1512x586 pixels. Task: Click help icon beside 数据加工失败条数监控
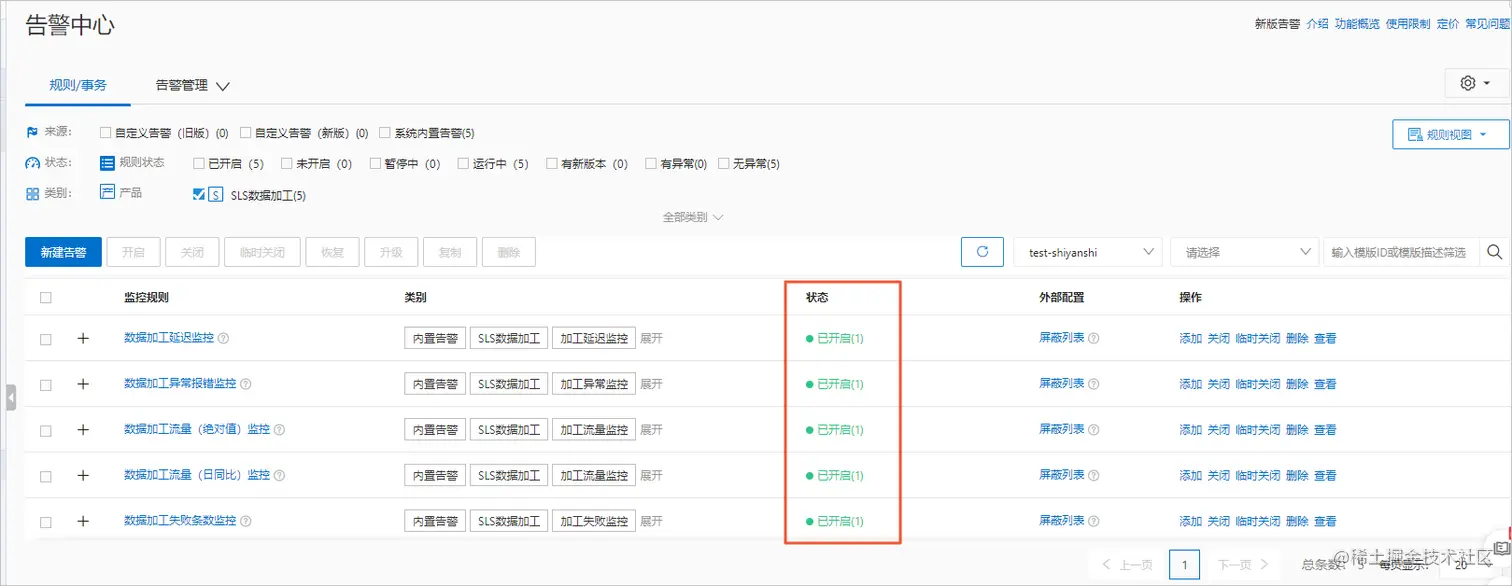(x=246, y=521)
